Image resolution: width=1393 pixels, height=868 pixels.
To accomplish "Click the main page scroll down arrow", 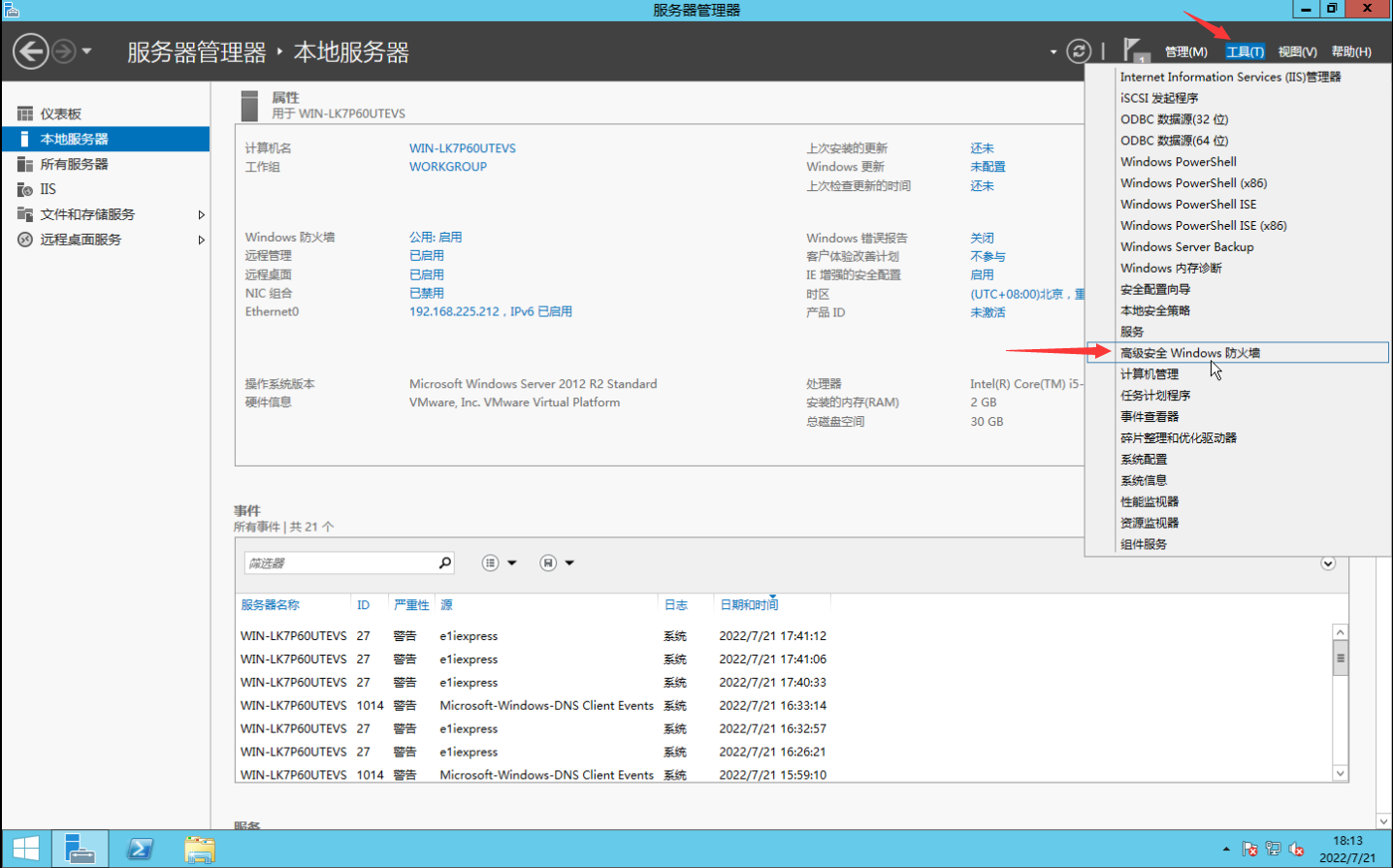I will click(1383, 821).
